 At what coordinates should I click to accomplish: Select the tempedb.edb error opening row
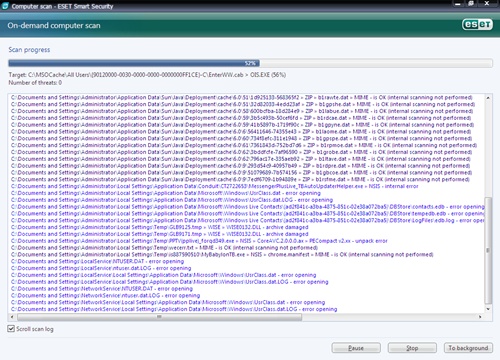coord(247,213)
